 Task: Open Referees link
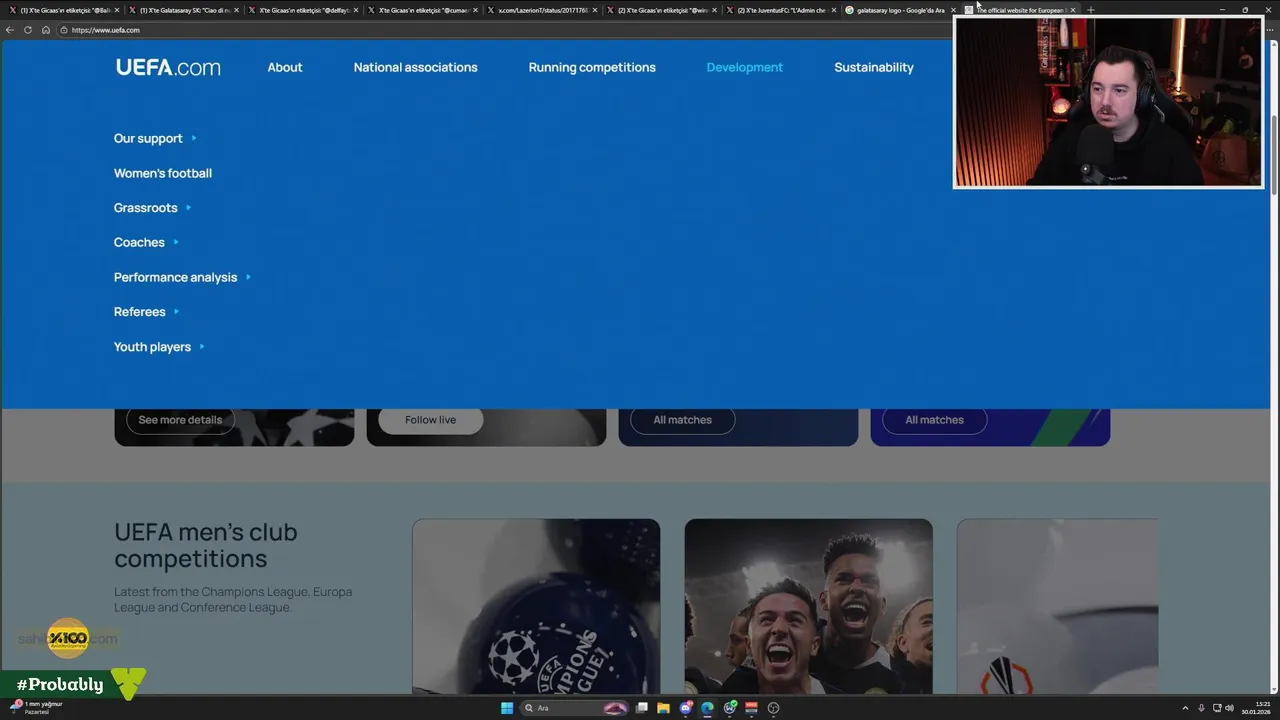139,312
